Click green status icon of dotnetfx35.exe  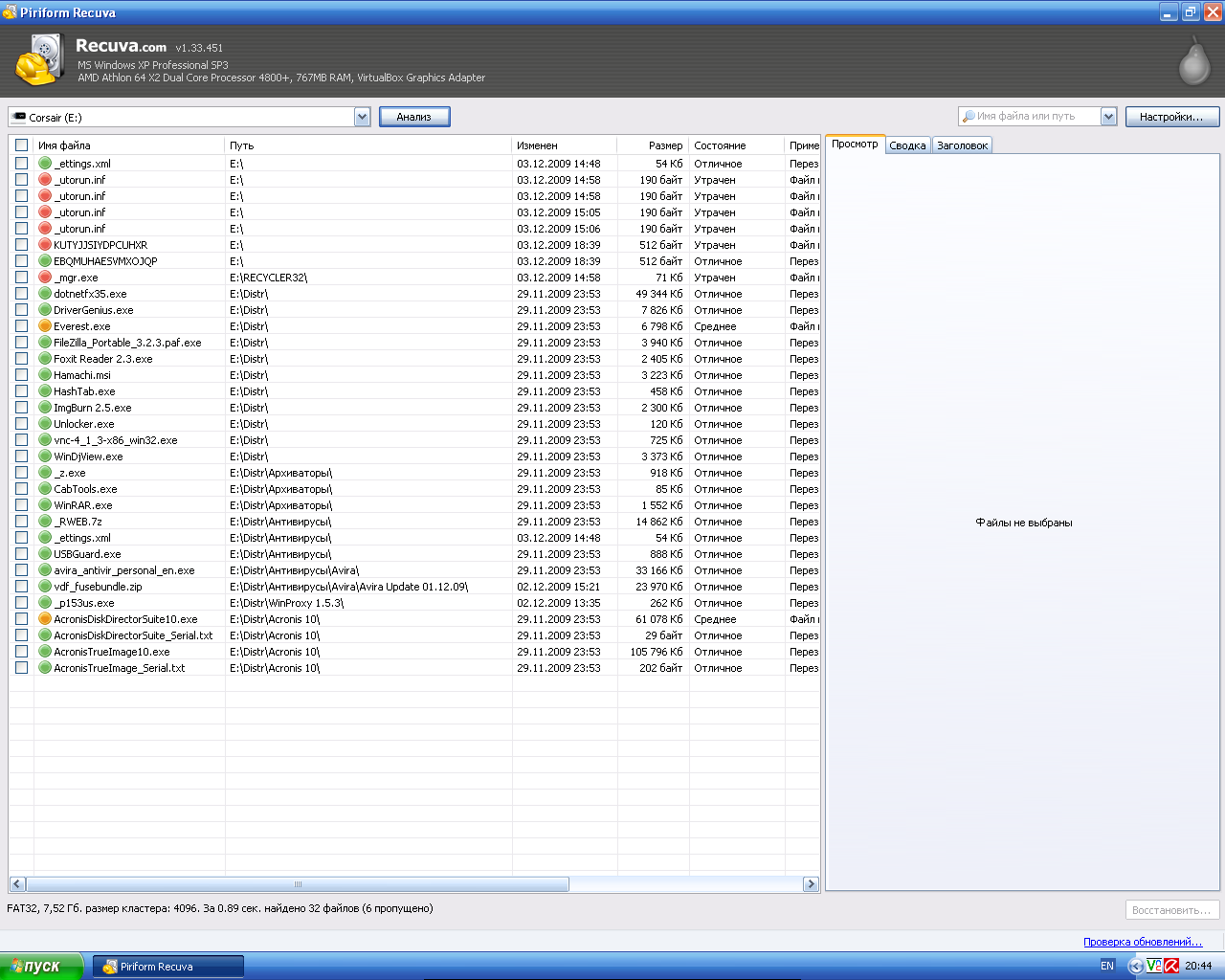click(45, 294)
